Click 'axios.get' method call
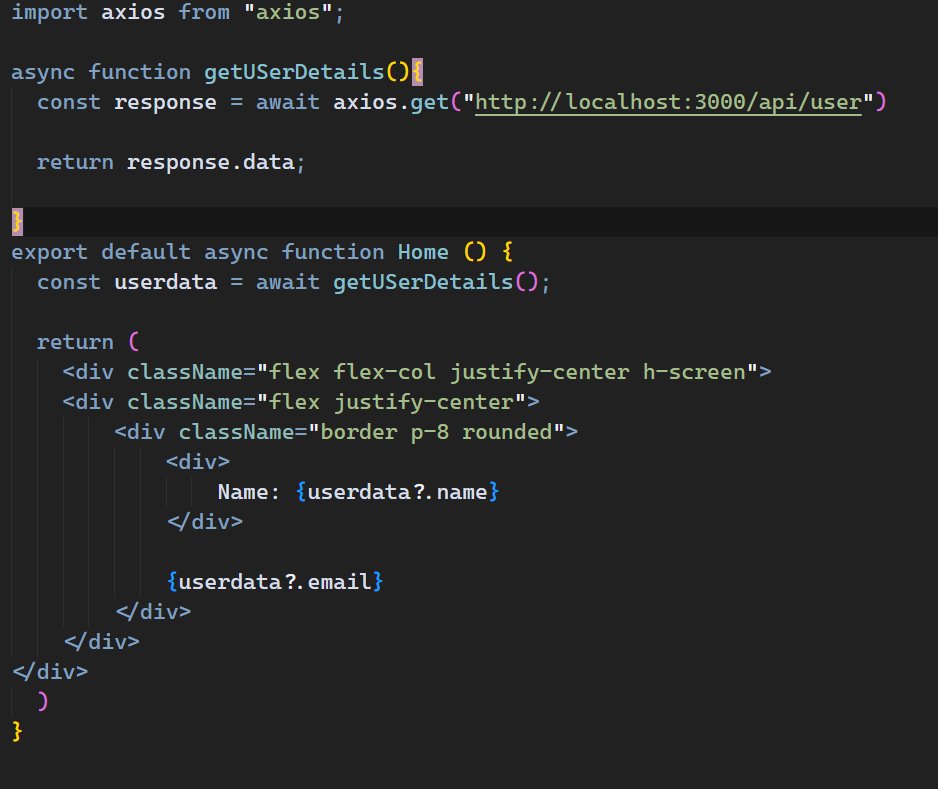Screen dimensions: 938x789 [x=391, y=102]
